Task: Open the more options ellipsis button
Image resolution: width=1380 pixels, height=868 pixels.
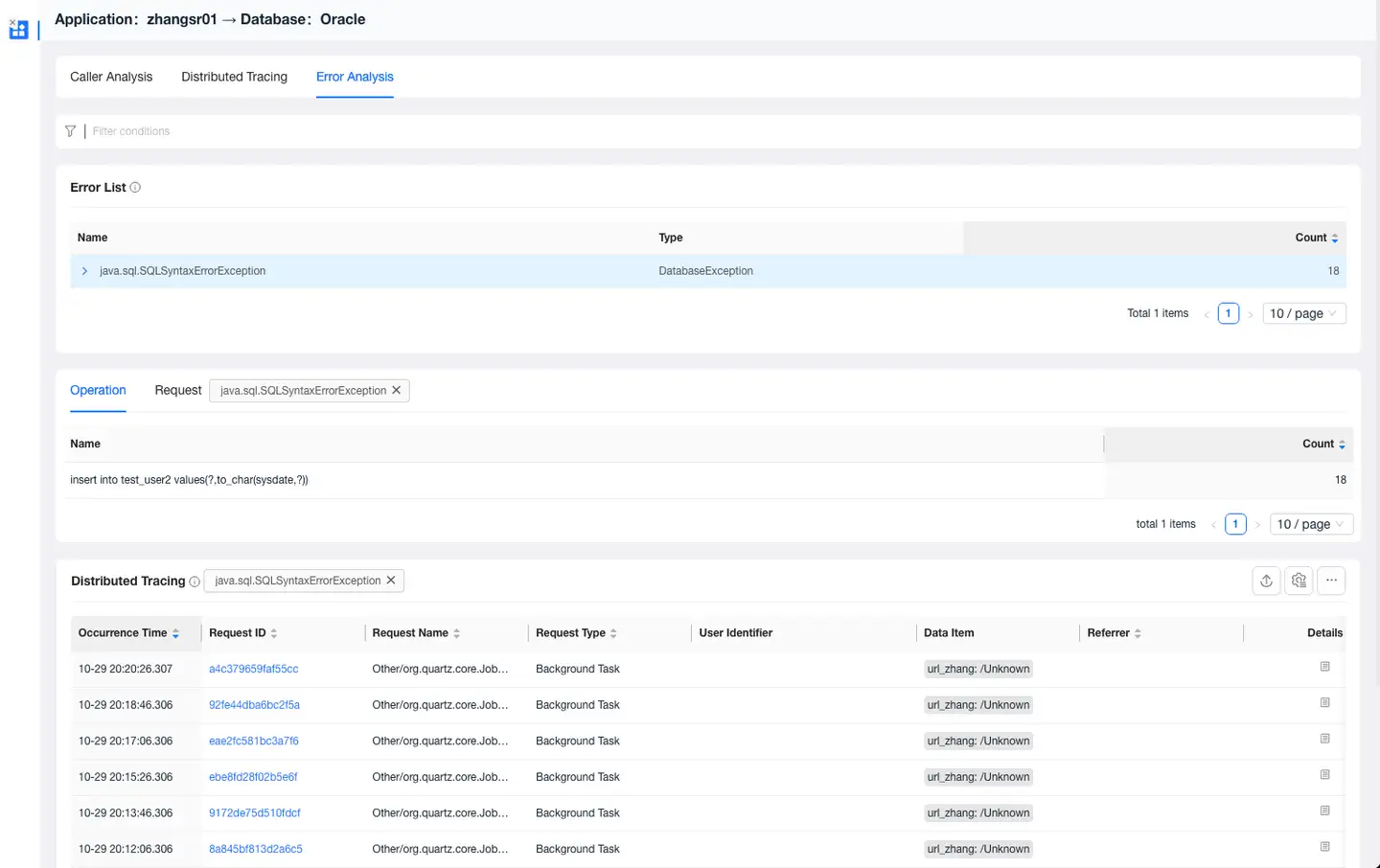Action: 1331,581
